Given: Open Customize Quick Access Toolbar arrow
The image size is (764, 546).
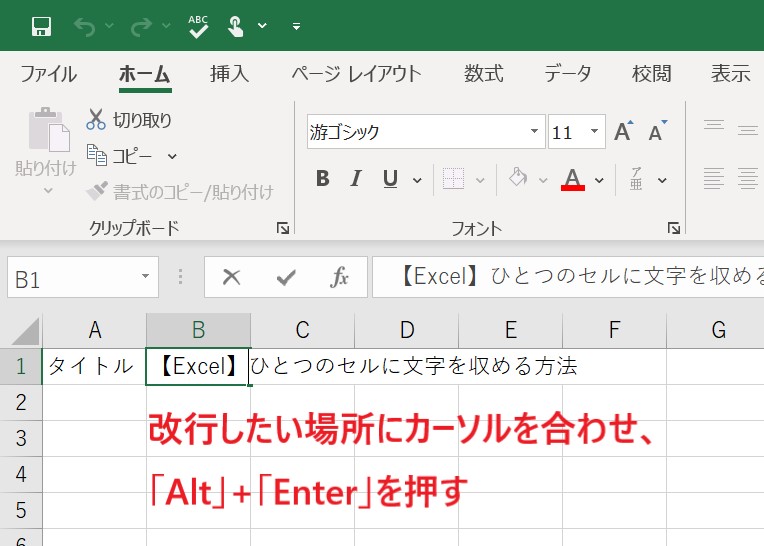Looking at the screenshot, I should pyautogui.click(x=296, y=27).
